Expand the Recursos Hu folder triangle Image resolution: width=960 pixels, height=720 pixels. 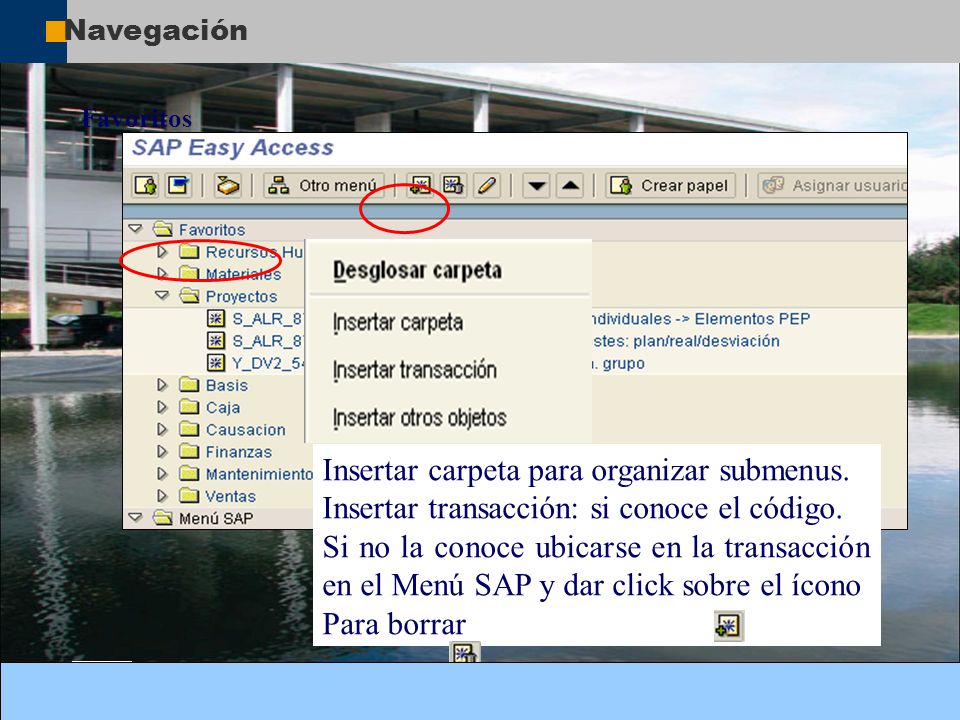162,252
